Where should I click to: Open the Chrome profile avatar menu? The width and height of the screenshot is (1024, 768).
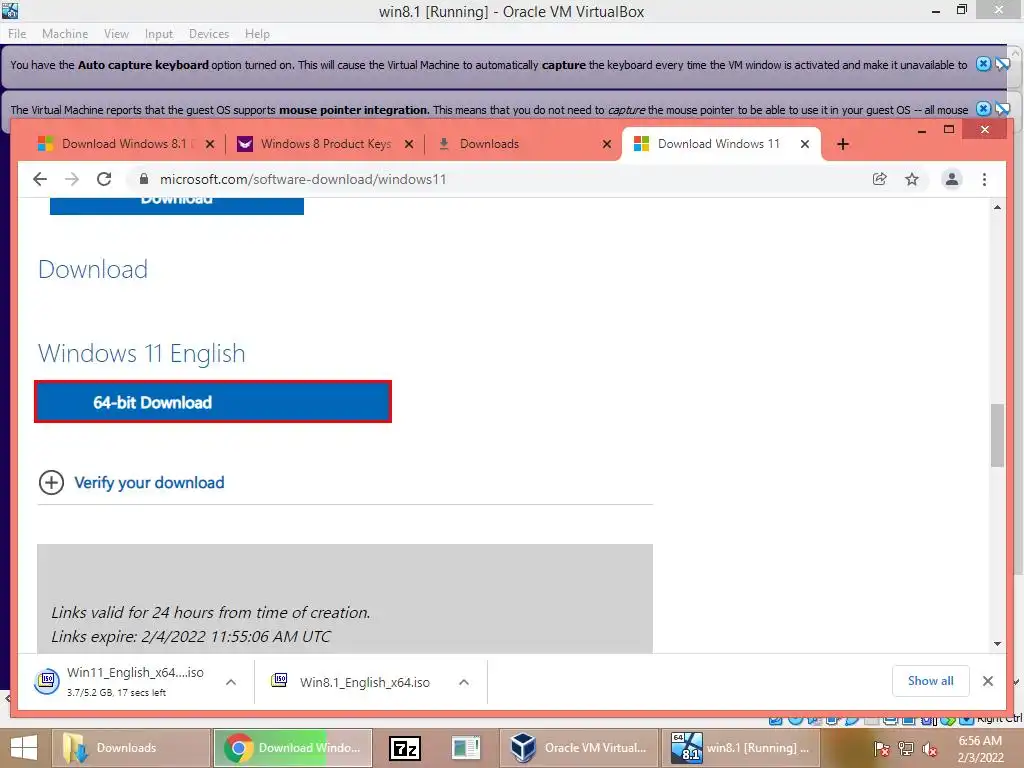[x=952, y=179]
